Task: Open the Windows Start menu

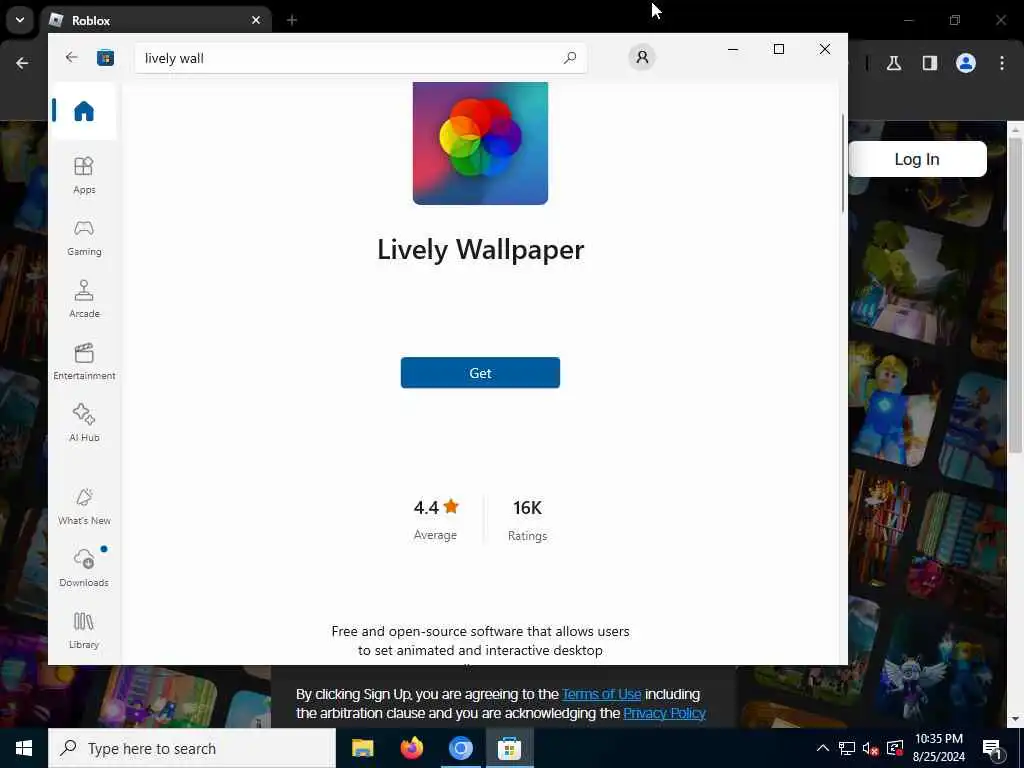Action: point(24,748)
